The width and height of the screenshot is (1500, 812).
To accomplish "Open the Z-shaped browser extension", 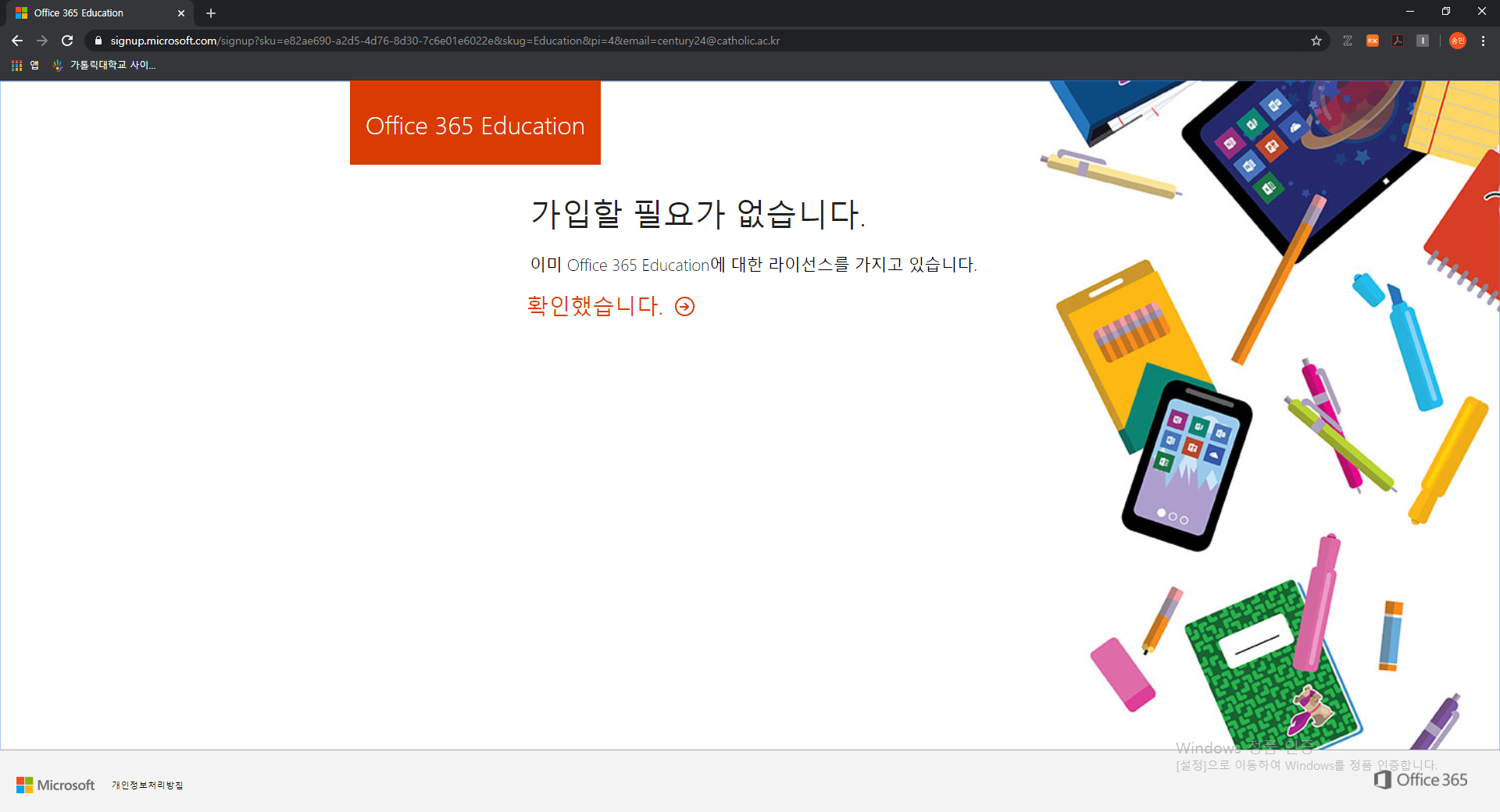I will 1348,41.
